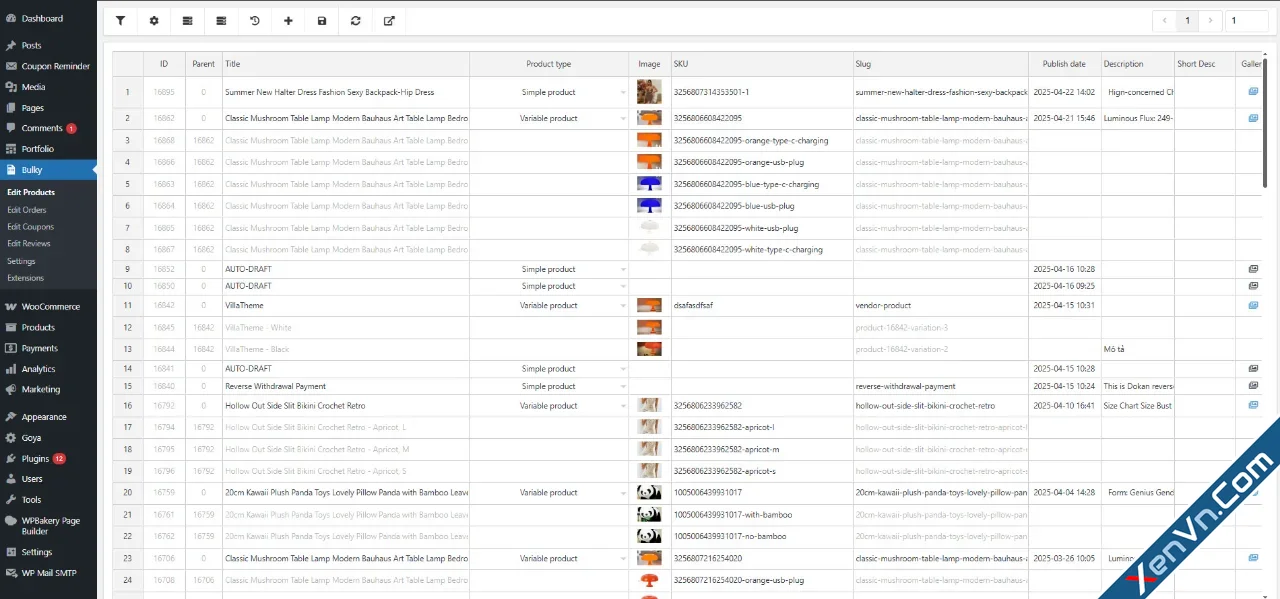Add a new product with the plus icon
Image resolution: width=1280 pixels, height=599 pixels.
[x=288, y=20]
